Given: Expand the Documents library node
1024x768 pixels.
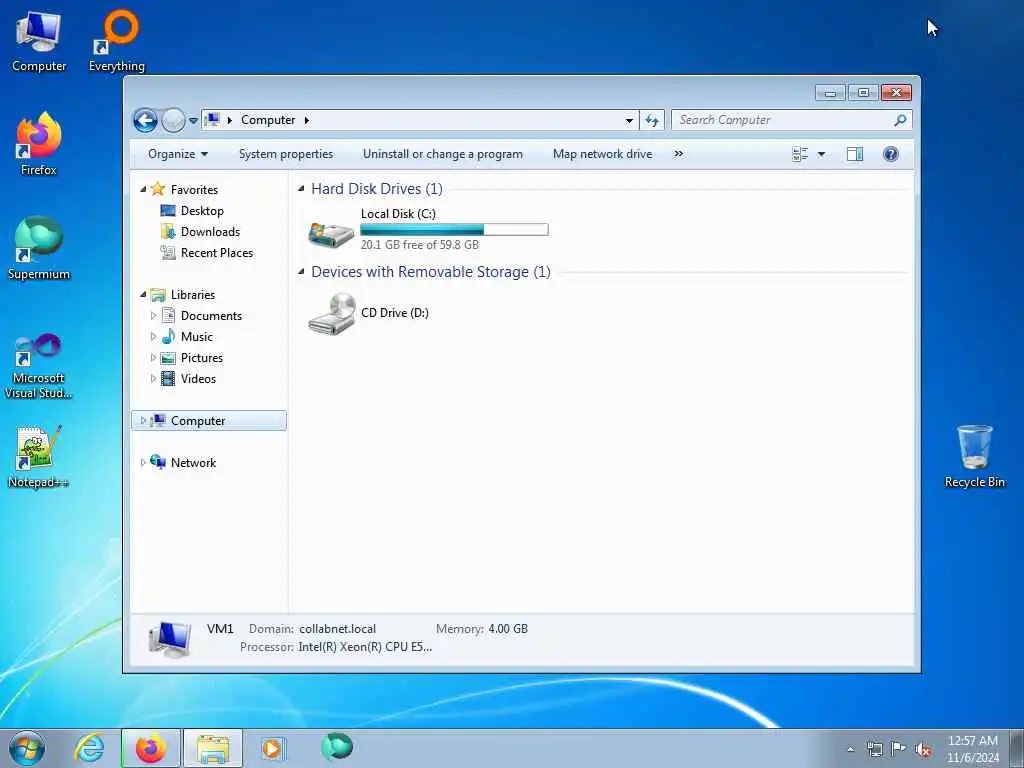Looking at the screenshot, I should click(153, 315).
